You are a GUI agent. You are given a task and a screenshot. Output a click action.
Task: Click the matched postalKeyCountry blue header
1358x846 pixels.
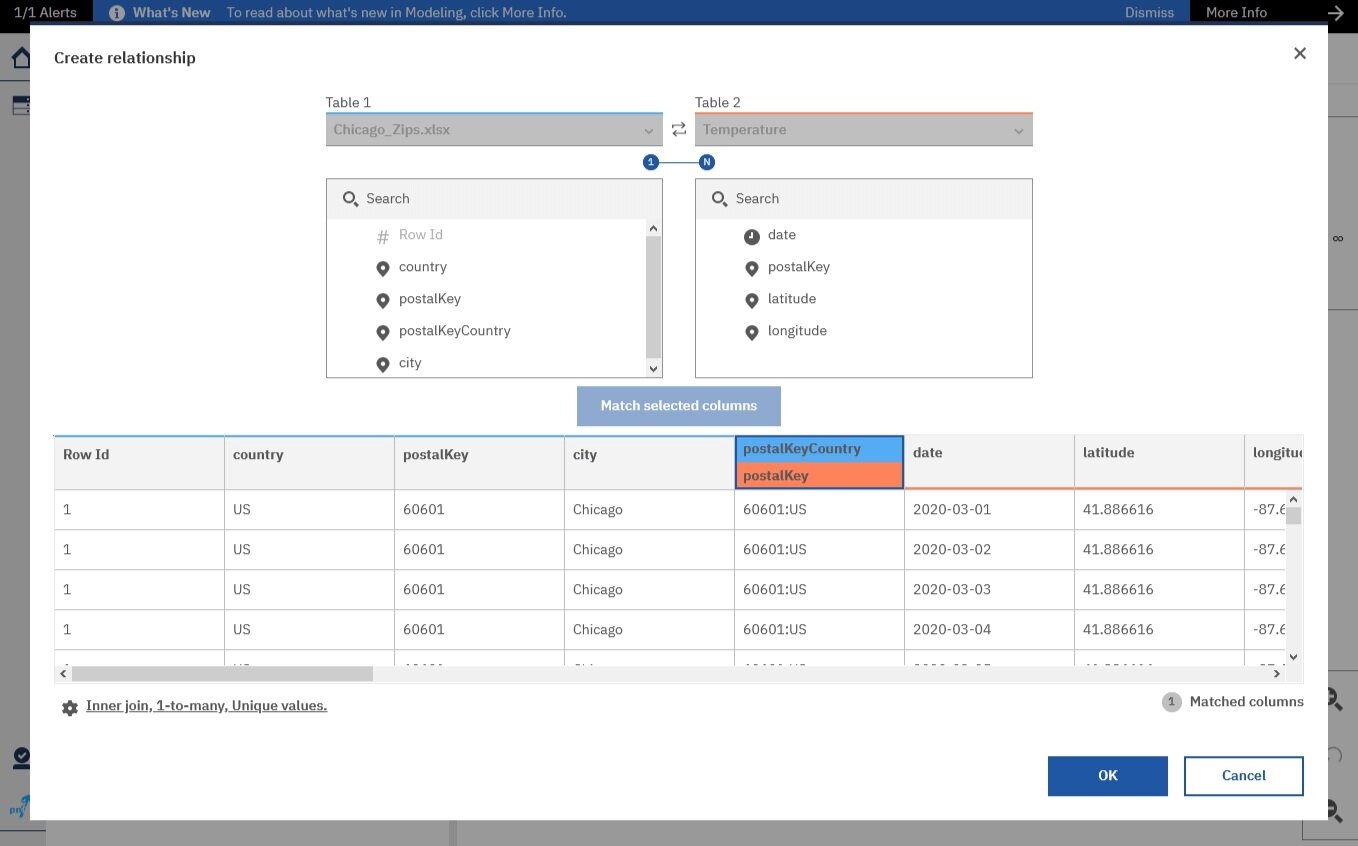click(819, 449)
